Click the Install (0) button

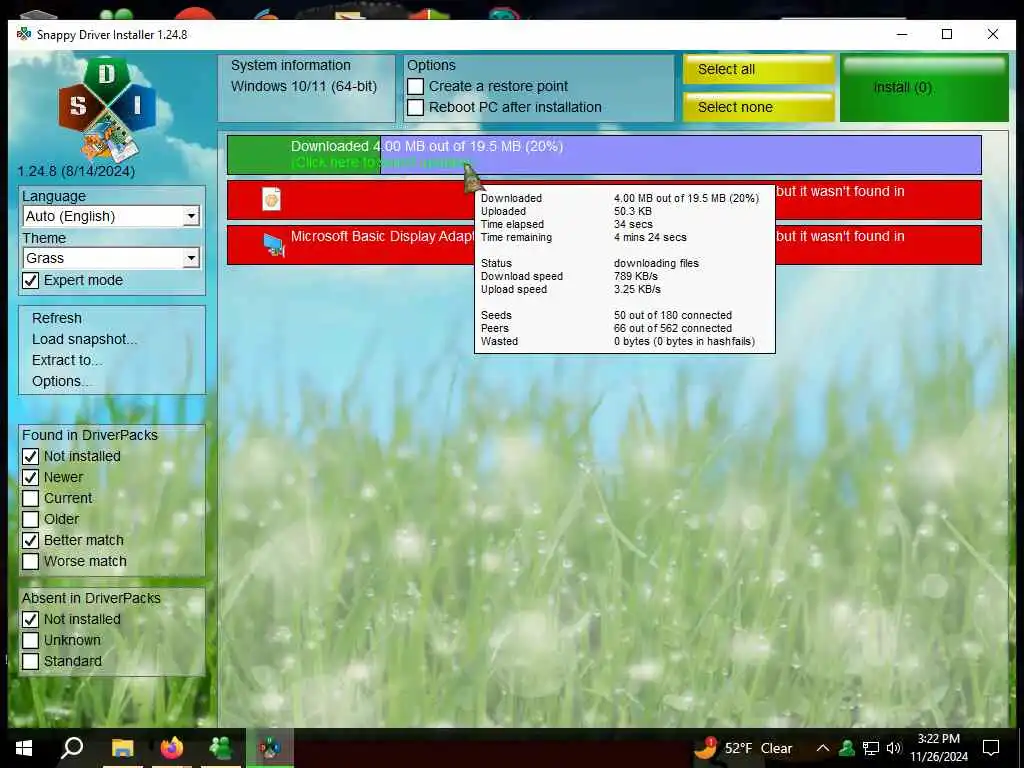pyautogui.click(x=924, y=88)
